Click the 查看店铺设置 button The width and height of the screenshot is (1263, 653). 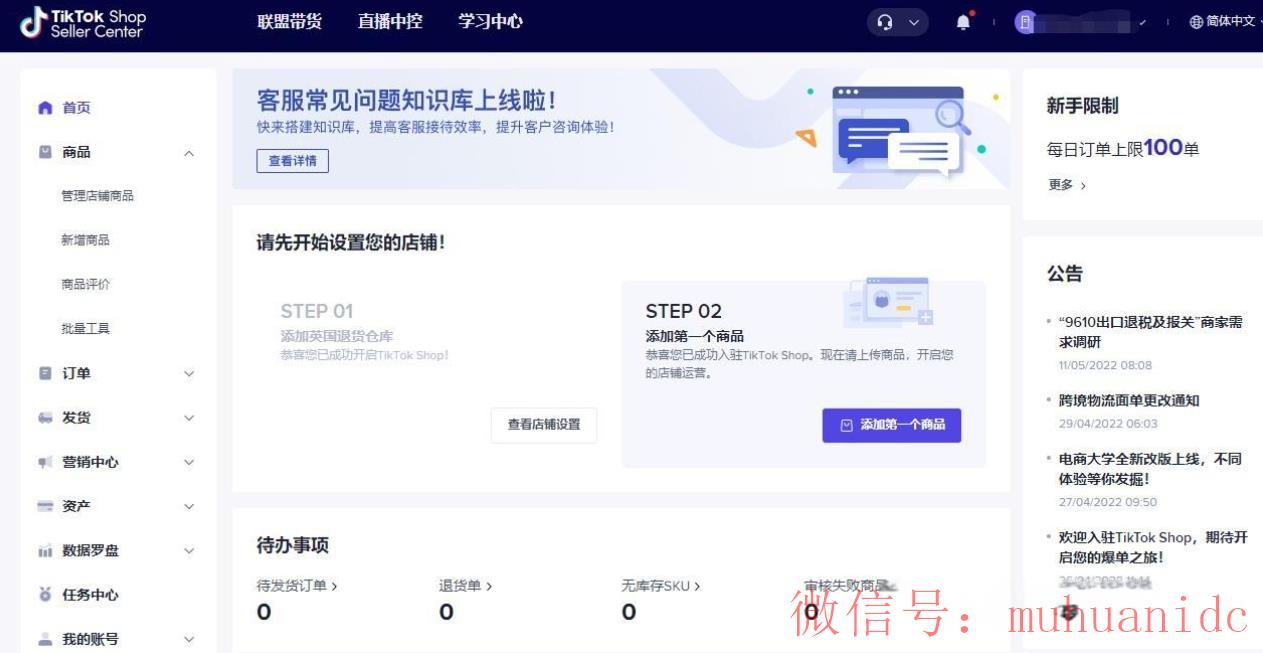[544, 425]
